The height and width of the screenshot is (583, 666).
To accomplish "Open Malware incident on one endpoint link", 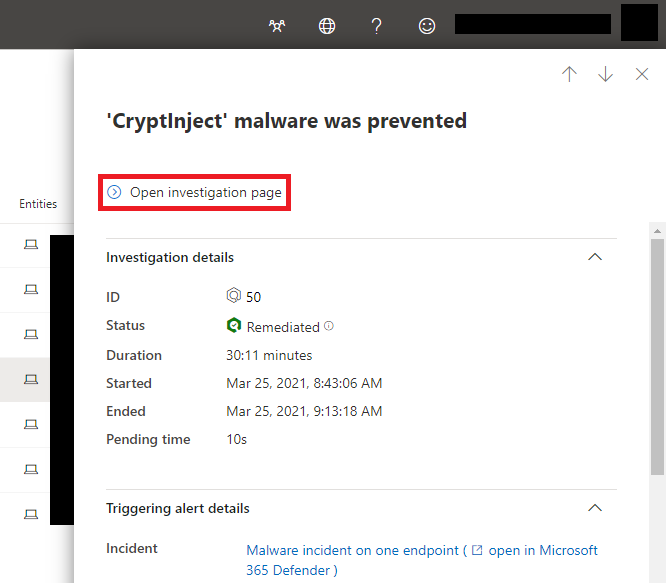I will pos(353,550).
